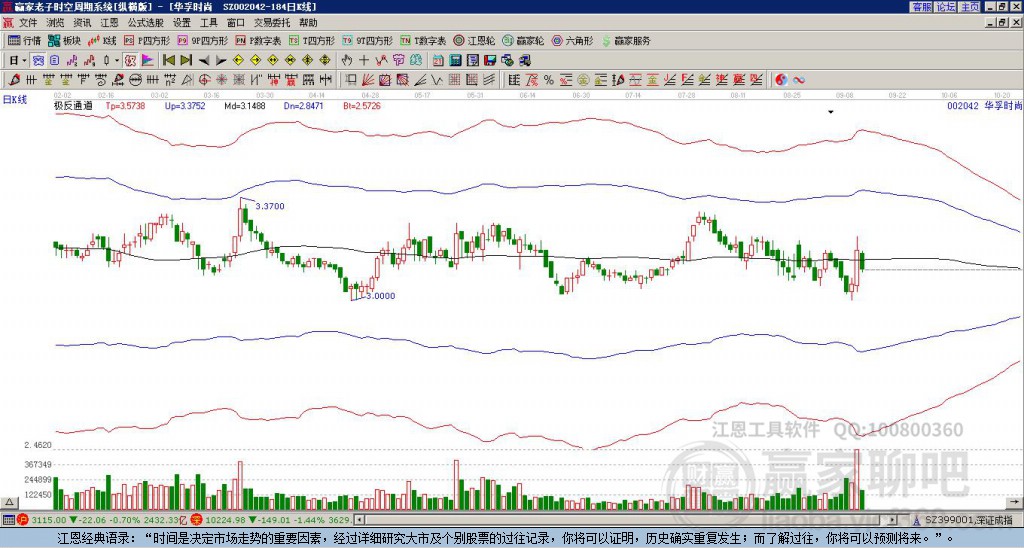Select the Up=3.3752 indicator value

[185, 105]
